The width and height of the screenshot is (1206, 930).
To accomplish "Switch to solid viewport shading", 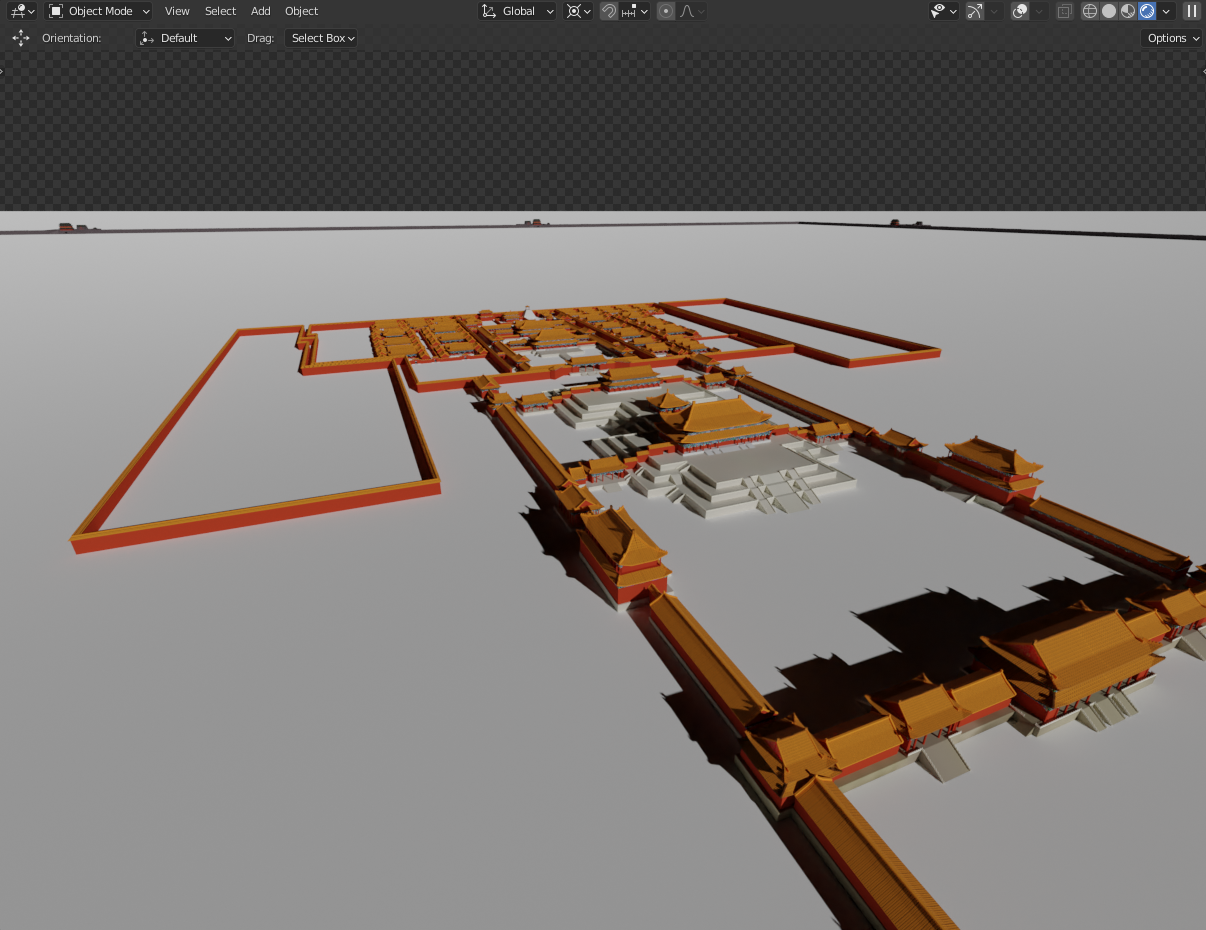I will pos(1109,11).
